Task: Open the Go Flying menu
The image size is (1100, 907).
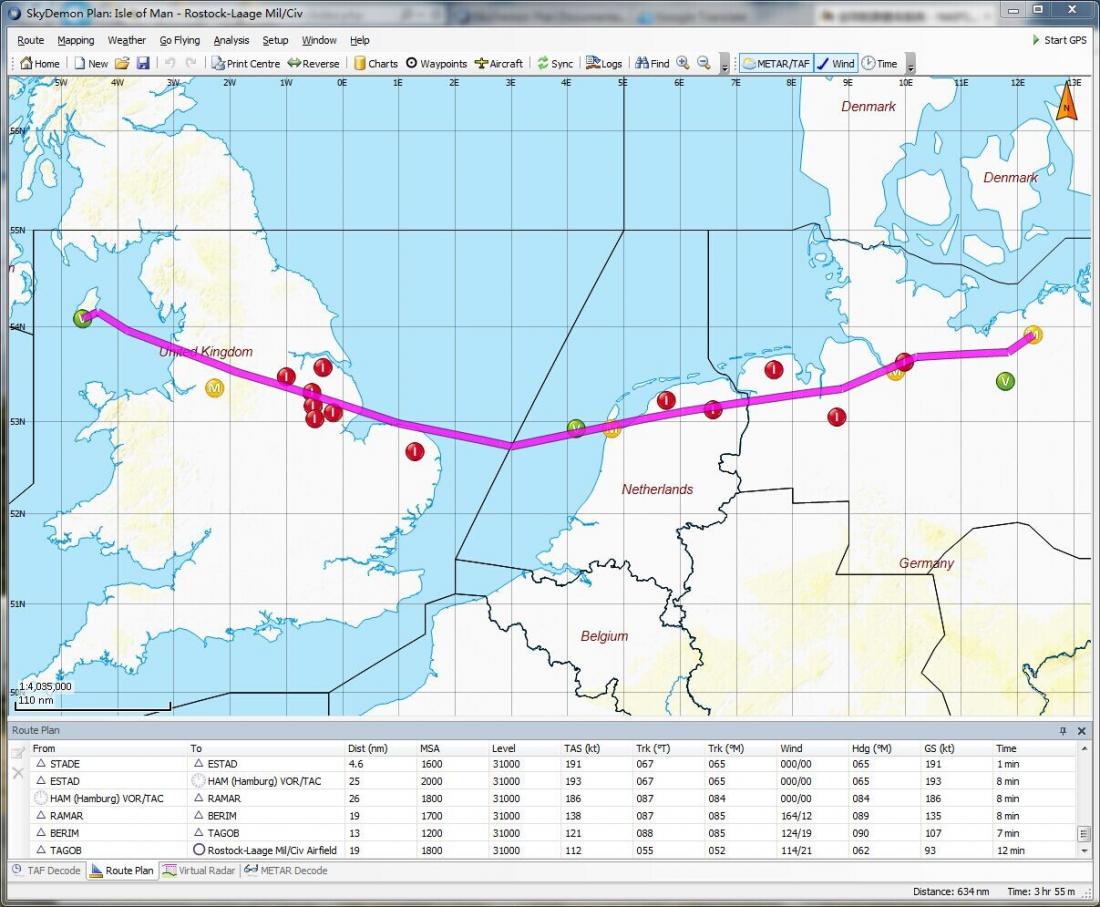Action: (x=179, y=40)
